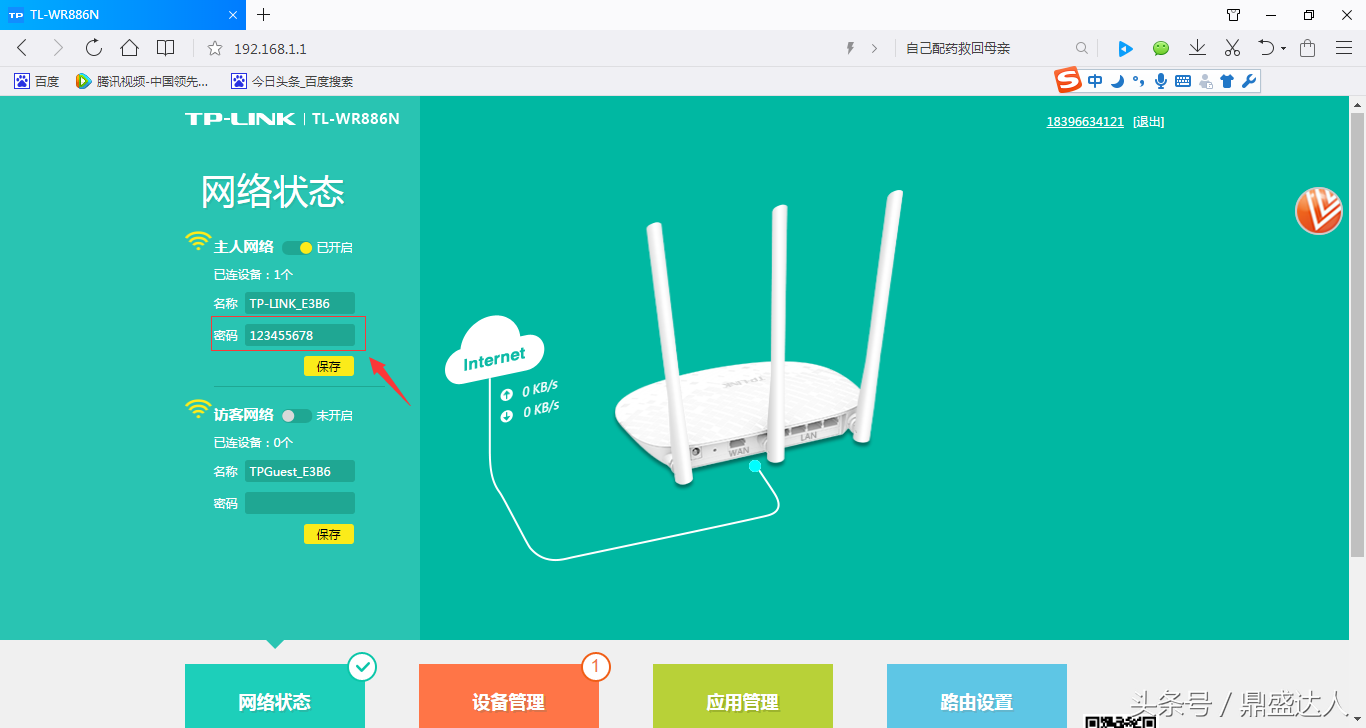1366x728 pixels.
Task: Click the orange floating assistant icon
Action: tap(1319, 211)
